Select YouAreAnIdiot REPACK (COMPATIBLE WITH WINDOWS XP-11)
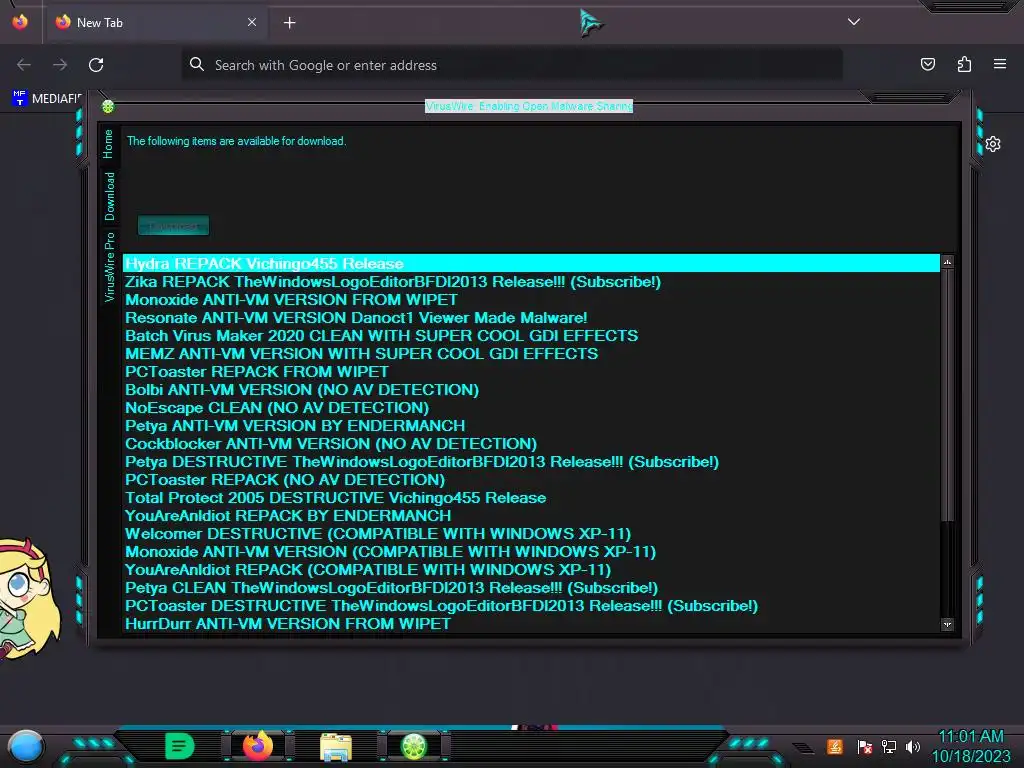This screenshot has width=1024, height=768. (x=531, y=570)
